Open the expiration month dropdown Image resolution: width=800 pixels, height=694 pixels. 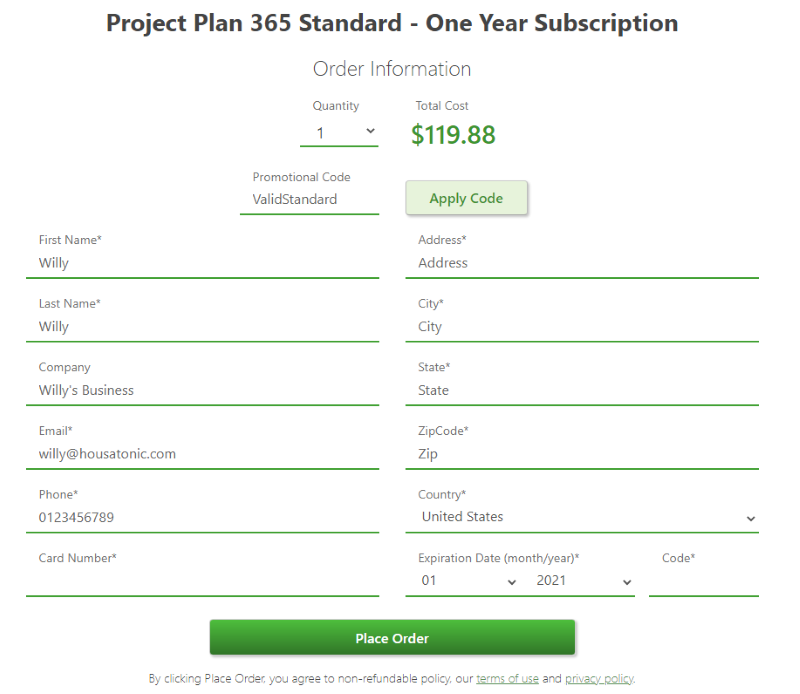pyautogui.click(x=465, y=581)
